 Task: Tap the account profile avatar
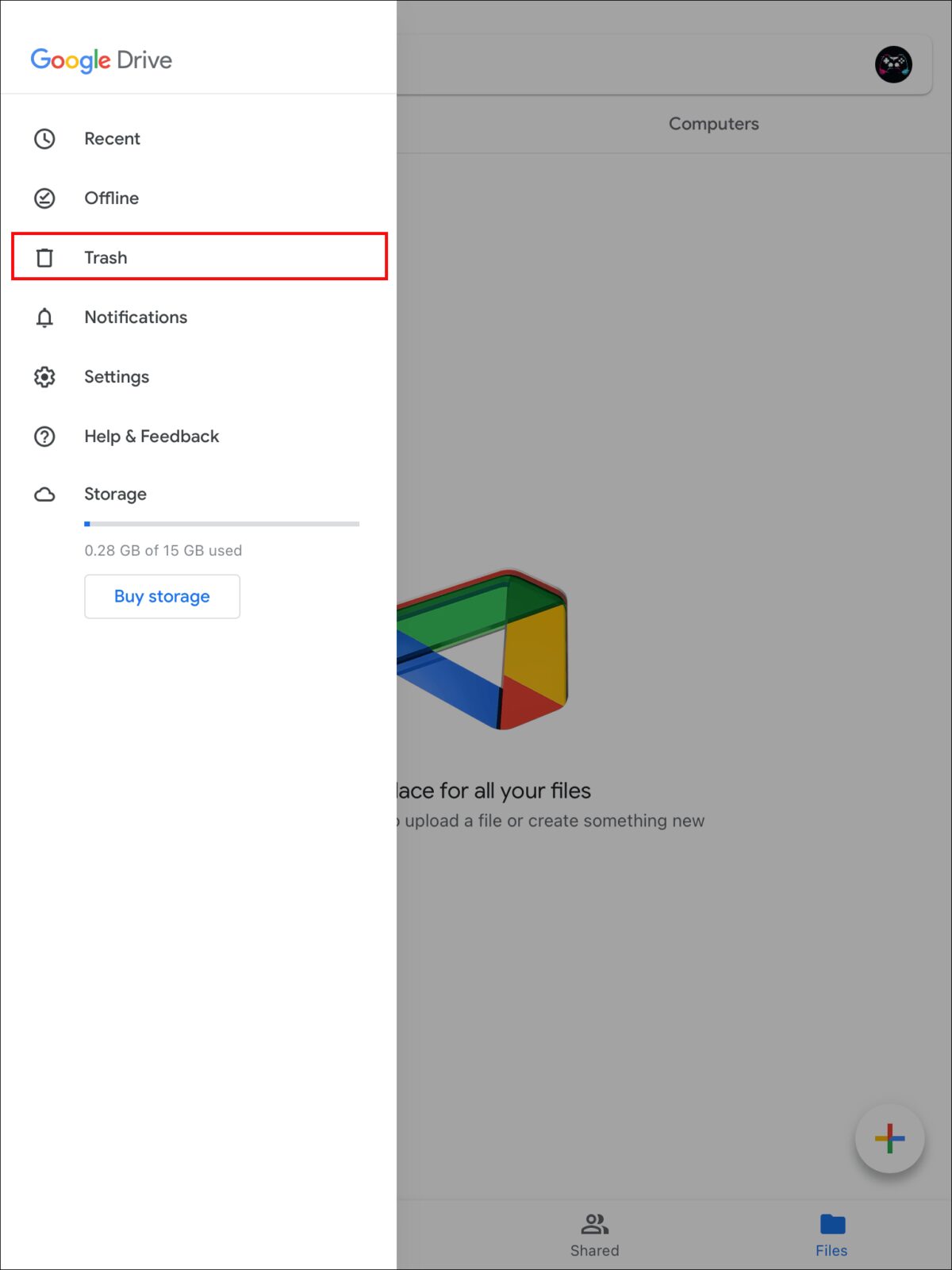tap(893, 64)
